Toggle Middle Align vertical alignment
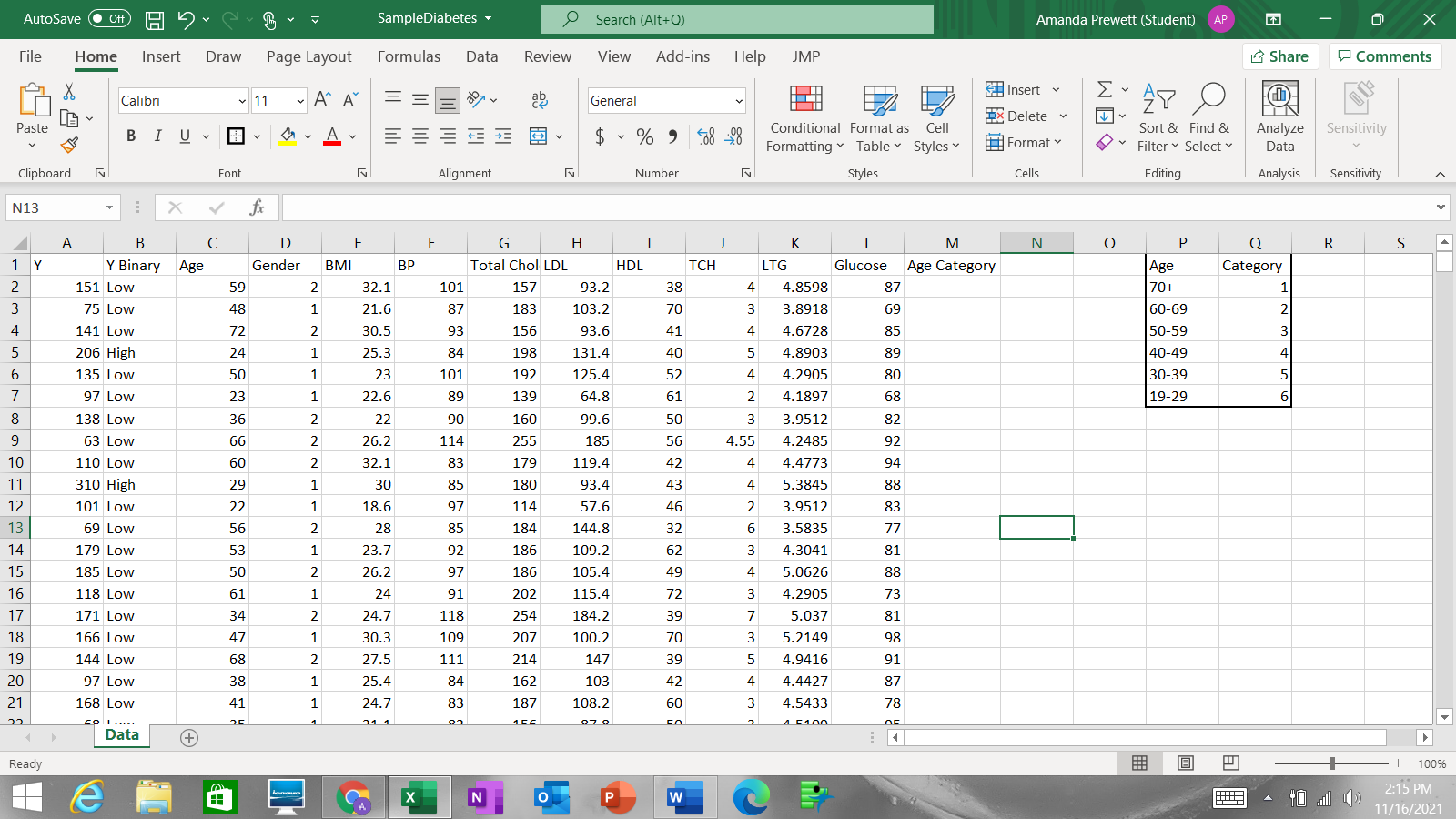The height and width of the screenshot is (819, 1456). 420,100
